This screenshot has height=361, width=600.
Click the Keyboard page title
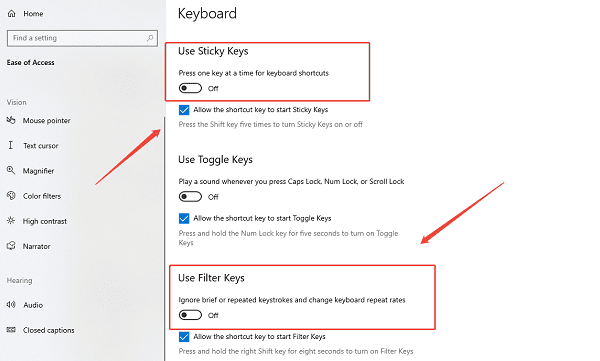207,14
